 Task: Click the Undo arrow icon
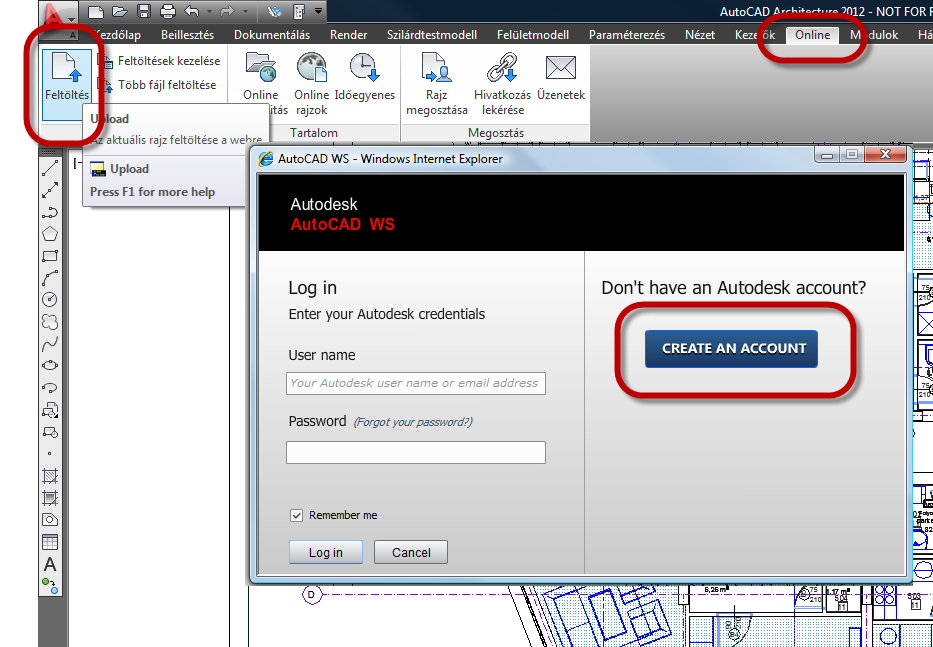point(192,11)
